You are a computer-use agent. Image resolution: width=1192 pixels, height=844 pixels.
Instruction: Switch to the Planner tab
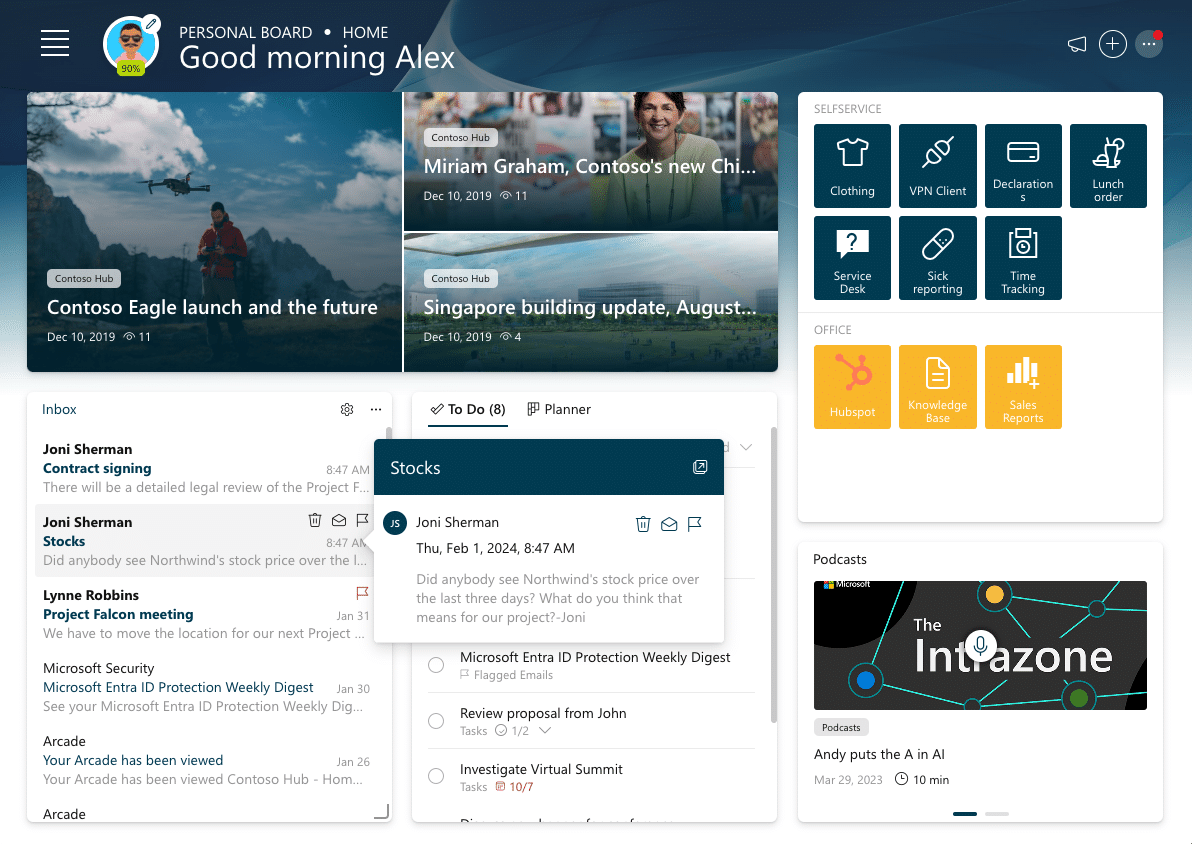point(559,409)
